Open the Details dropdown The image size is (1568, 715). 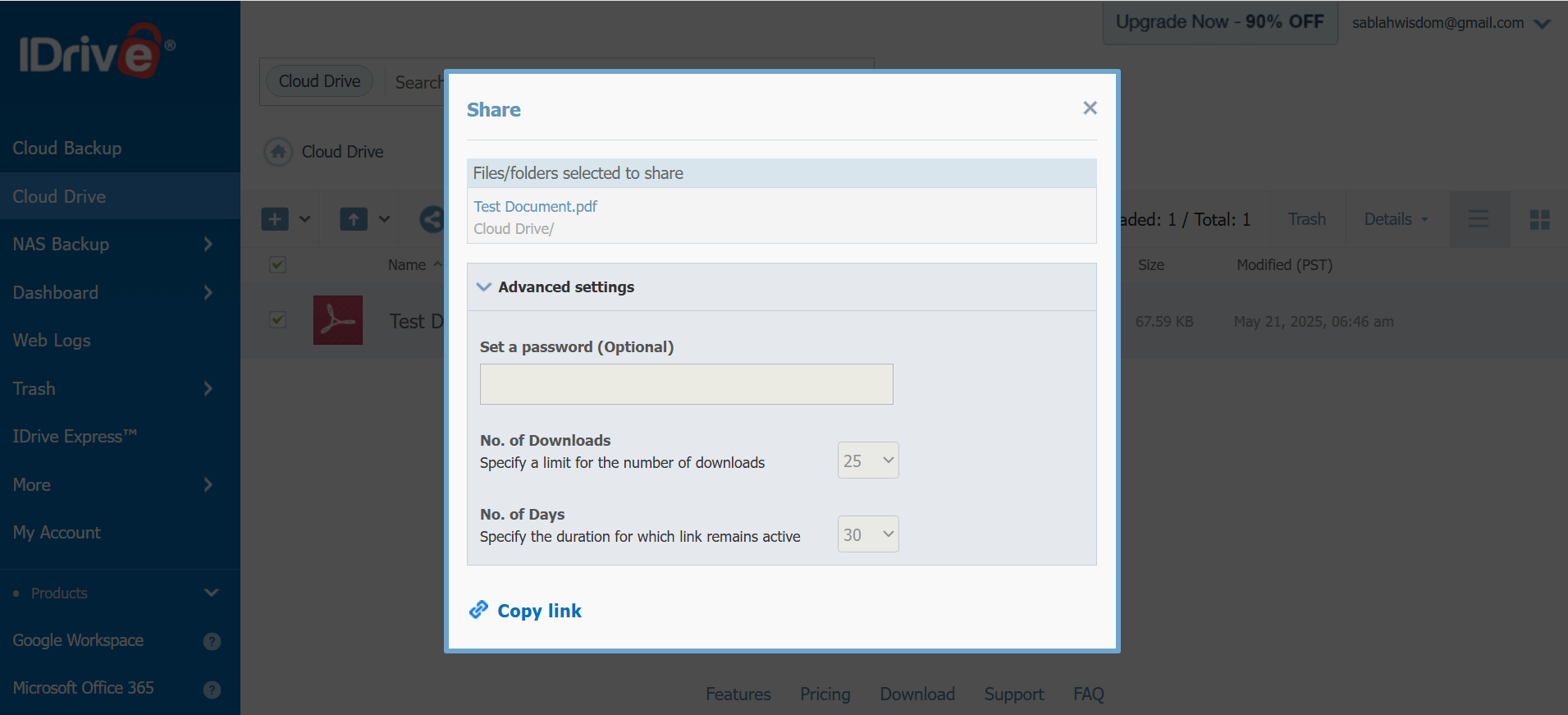pyautogui.click(x=1396, y=219)
